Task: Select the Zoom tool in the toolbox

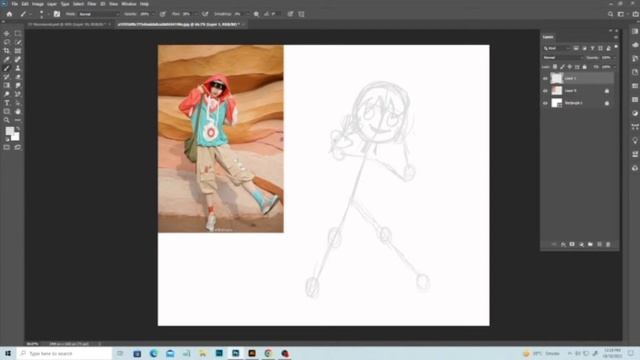Action: coord(7,120)
